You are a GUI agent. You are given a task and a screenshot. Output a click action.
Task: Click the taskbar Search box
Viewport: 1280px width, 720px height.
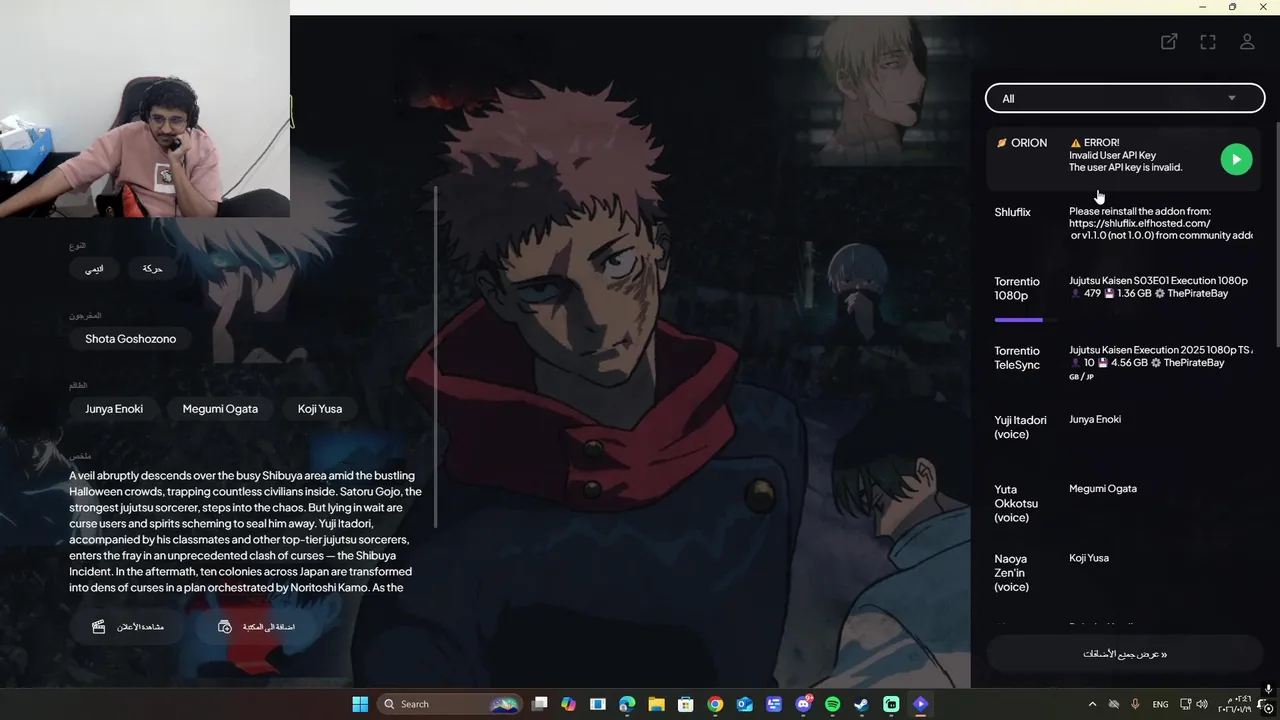[x=450, y=704]
